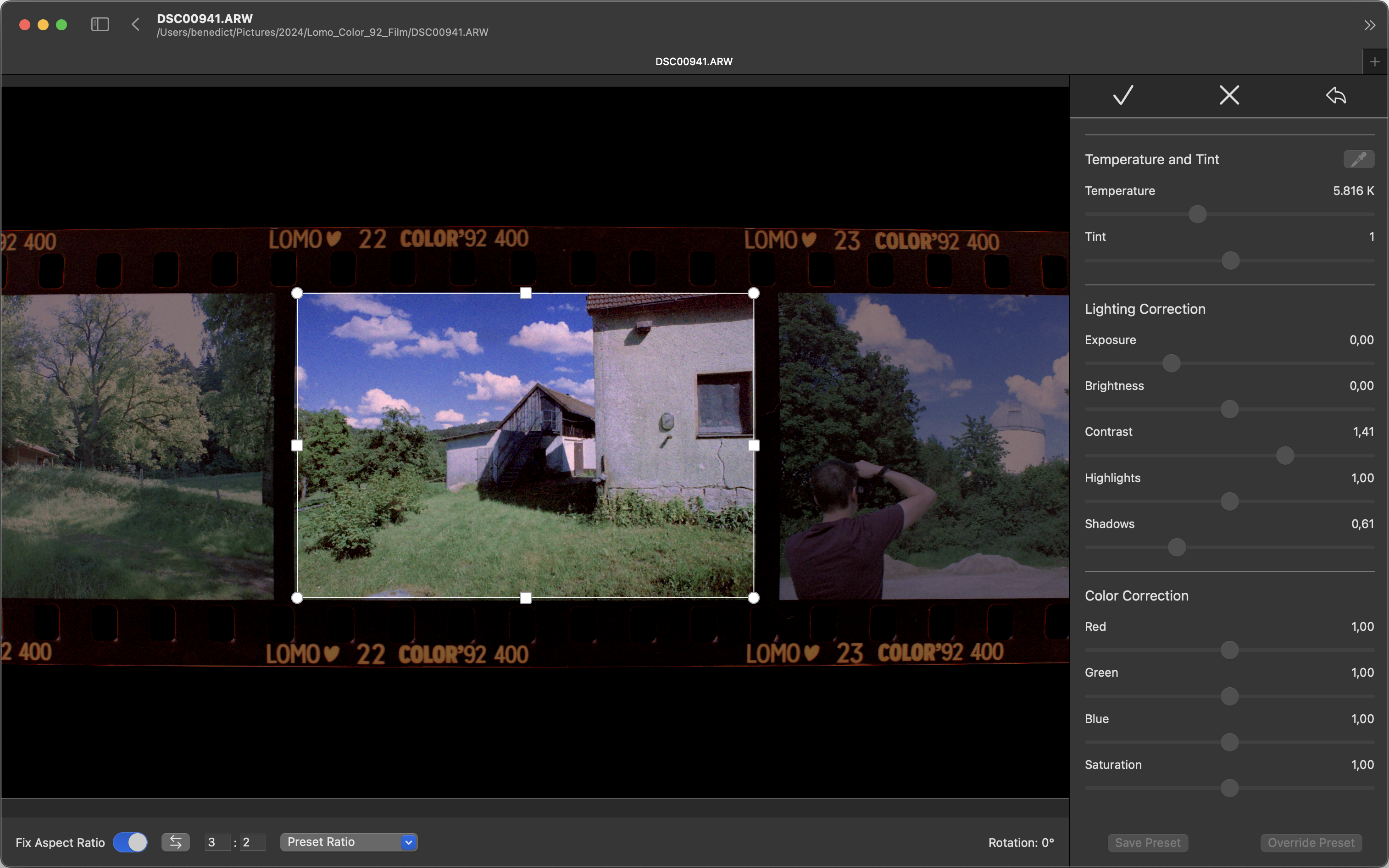Click the Temperature slider knob
This screenshot has height=868, width=1389.
pyautogui.click(x=1197, y=215)
